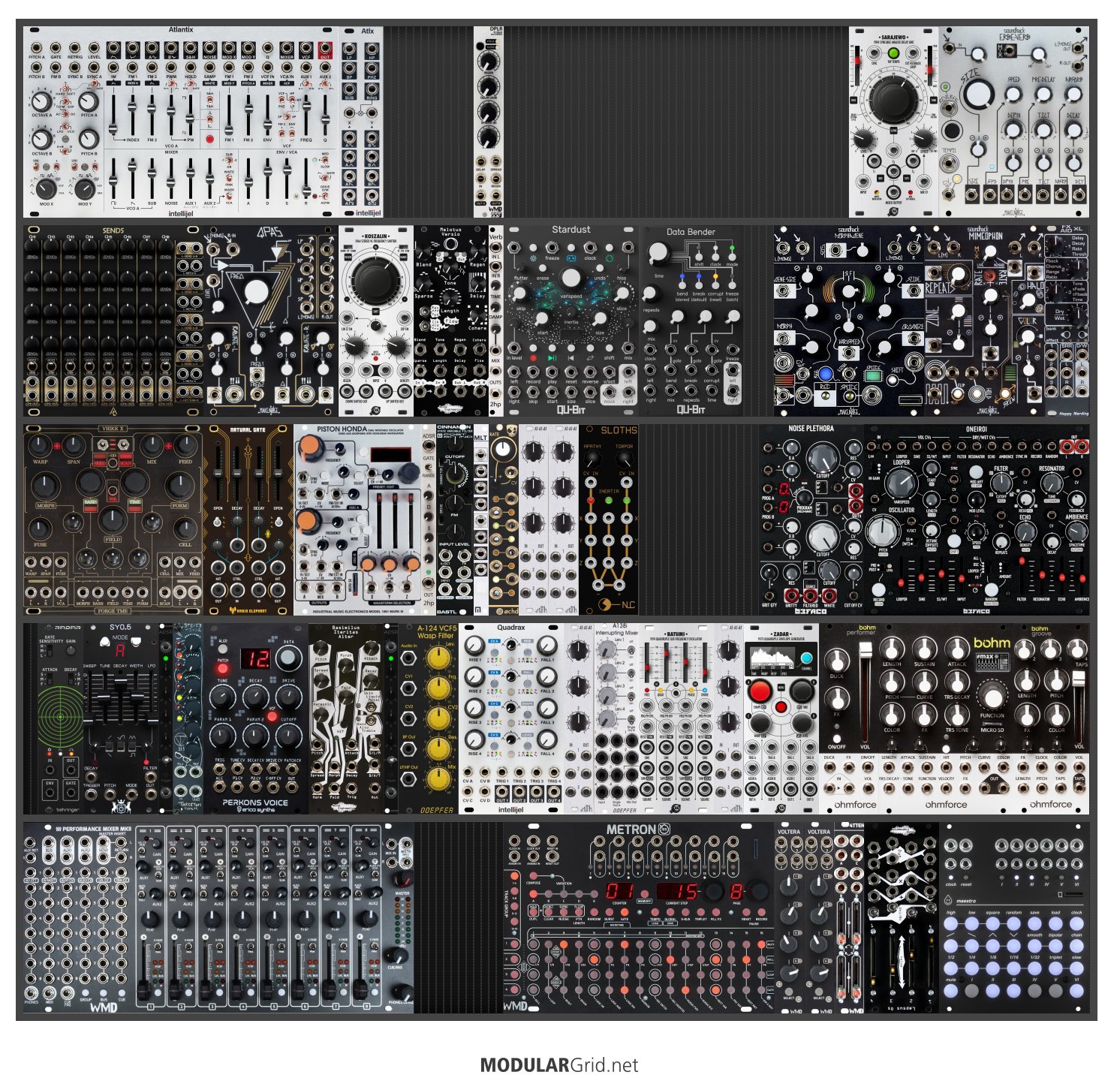Click the Data Bender module title
1120x1081 pixels.
(x=691, y=232)
